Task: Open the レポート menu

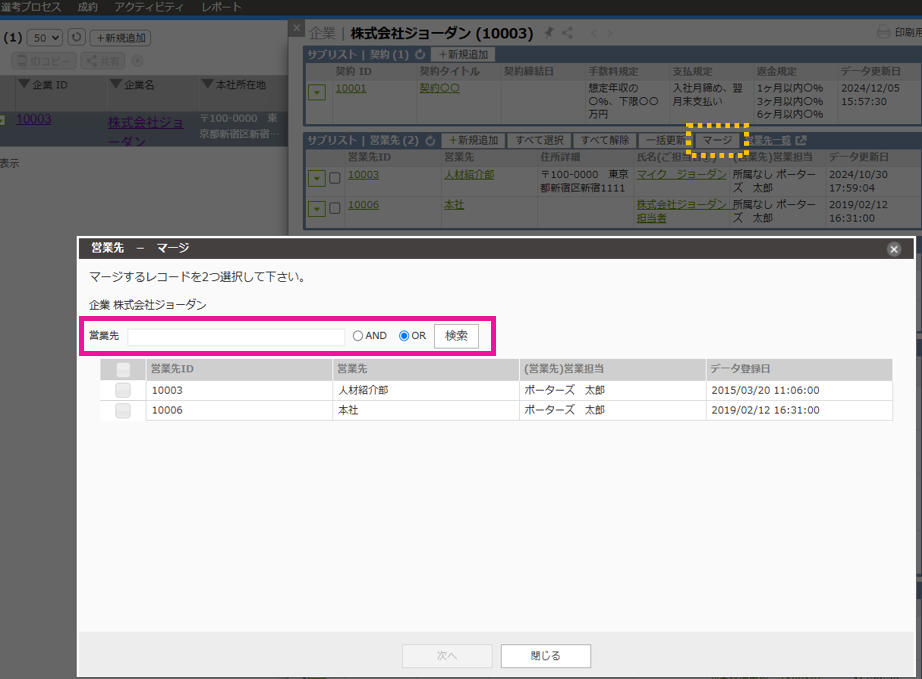Action: pyautogui.click(x=221, y=7)
